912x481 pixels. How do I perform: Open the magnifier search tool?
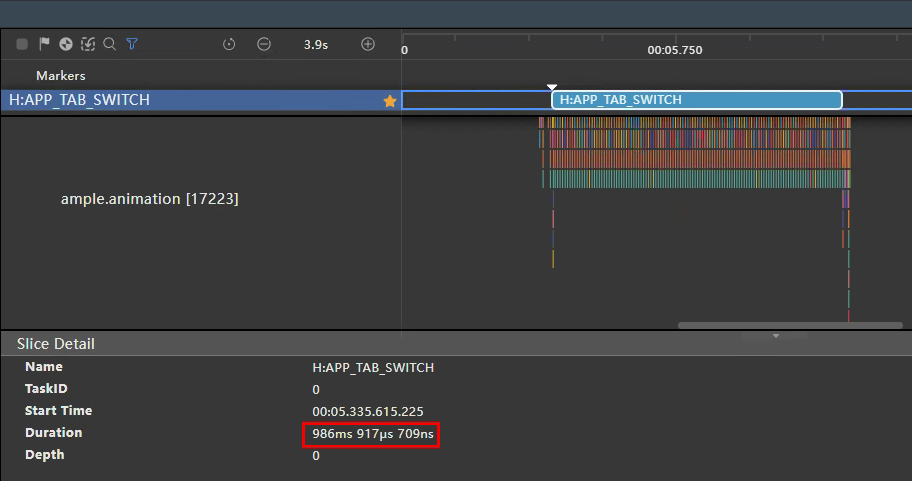110,44
